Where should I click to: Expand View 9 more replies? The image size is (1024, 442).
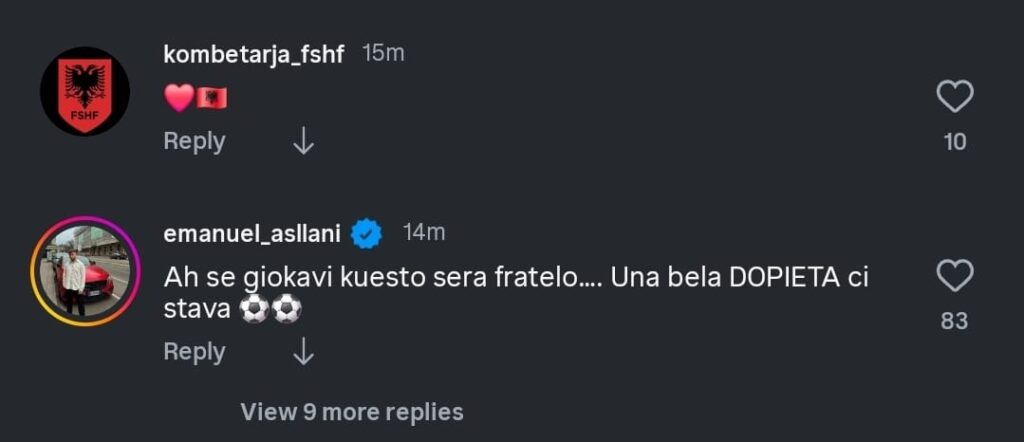pos(352,411)
